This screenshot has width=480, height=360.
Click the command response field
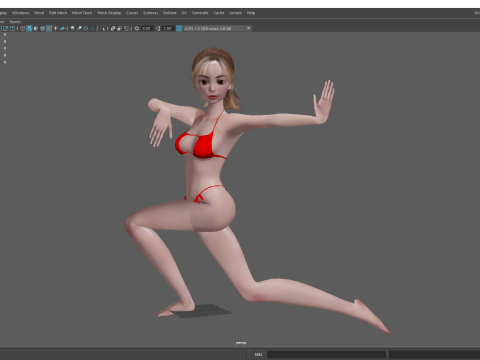pos(434,354)
